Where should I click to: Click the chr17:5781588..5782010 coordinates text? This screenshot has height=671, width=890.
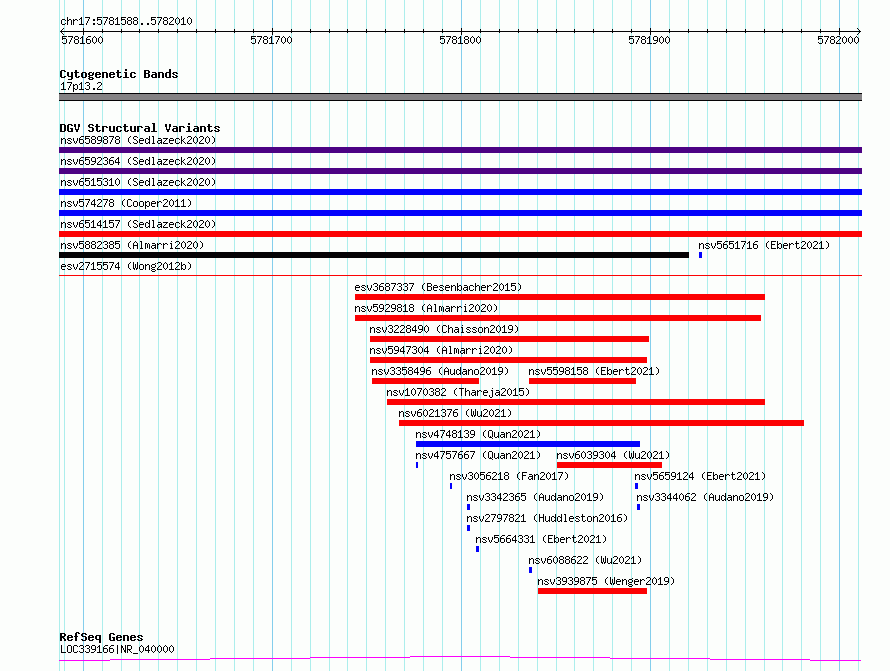click(126, 21)
